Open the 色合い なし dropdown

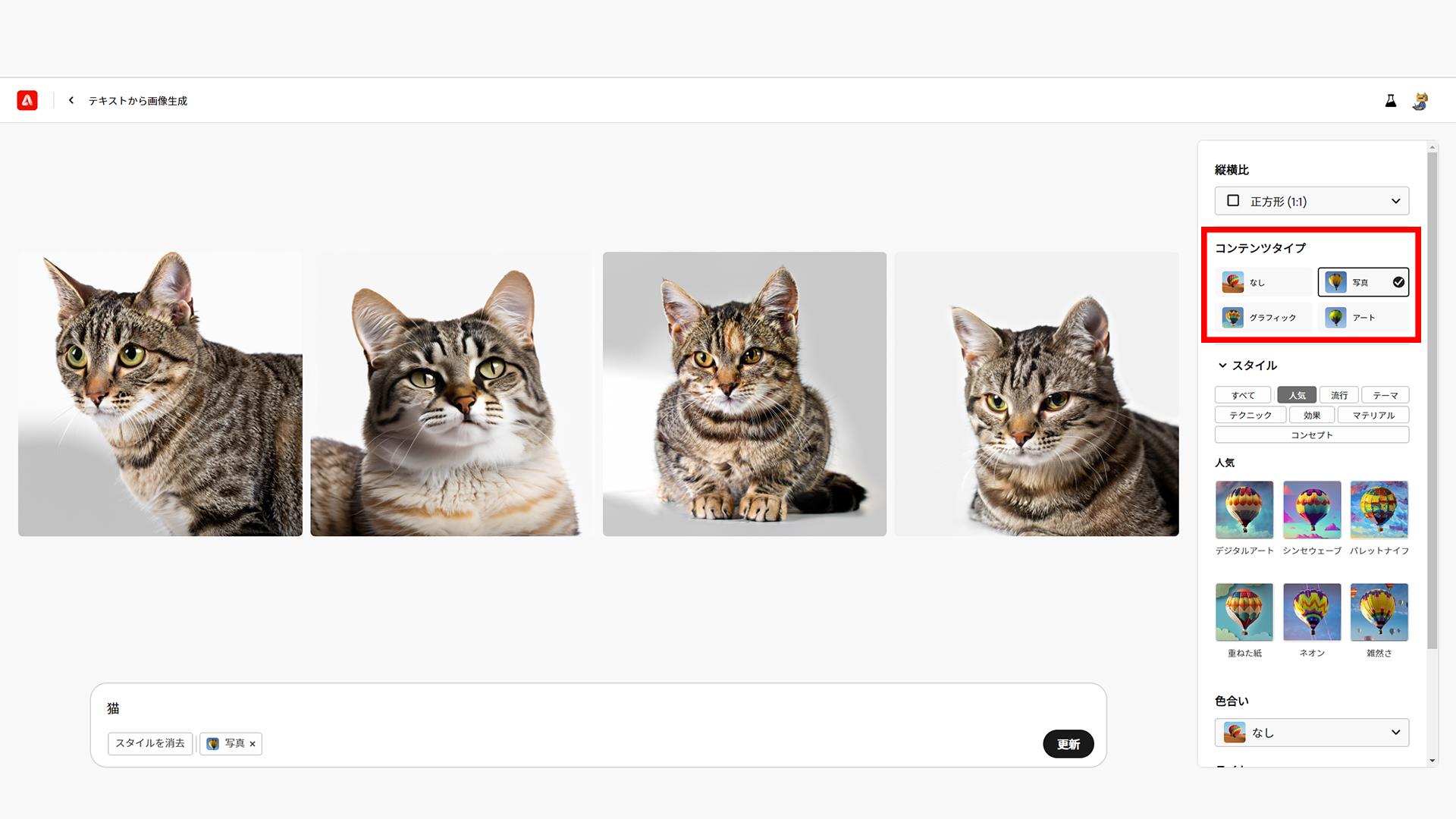coord(1312,733)
